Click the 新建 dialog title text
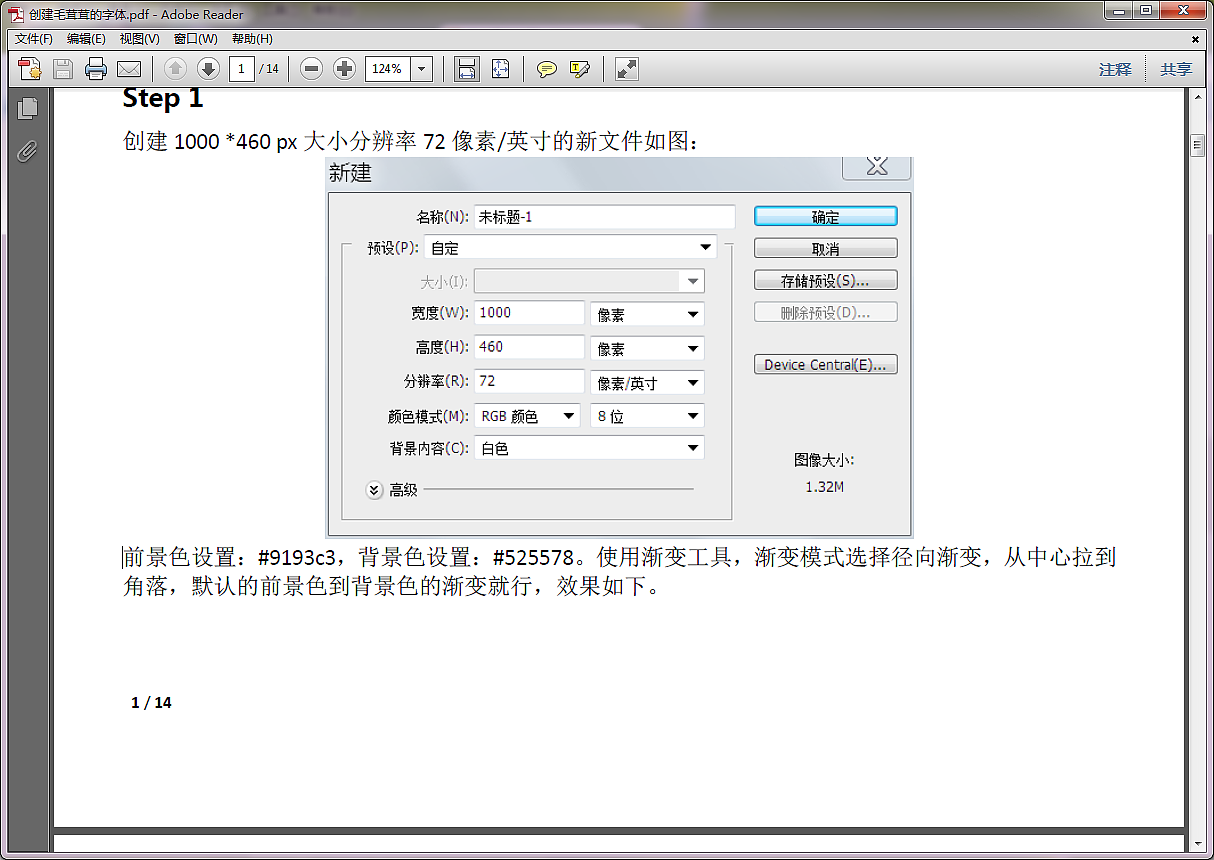 coord(350,173)
